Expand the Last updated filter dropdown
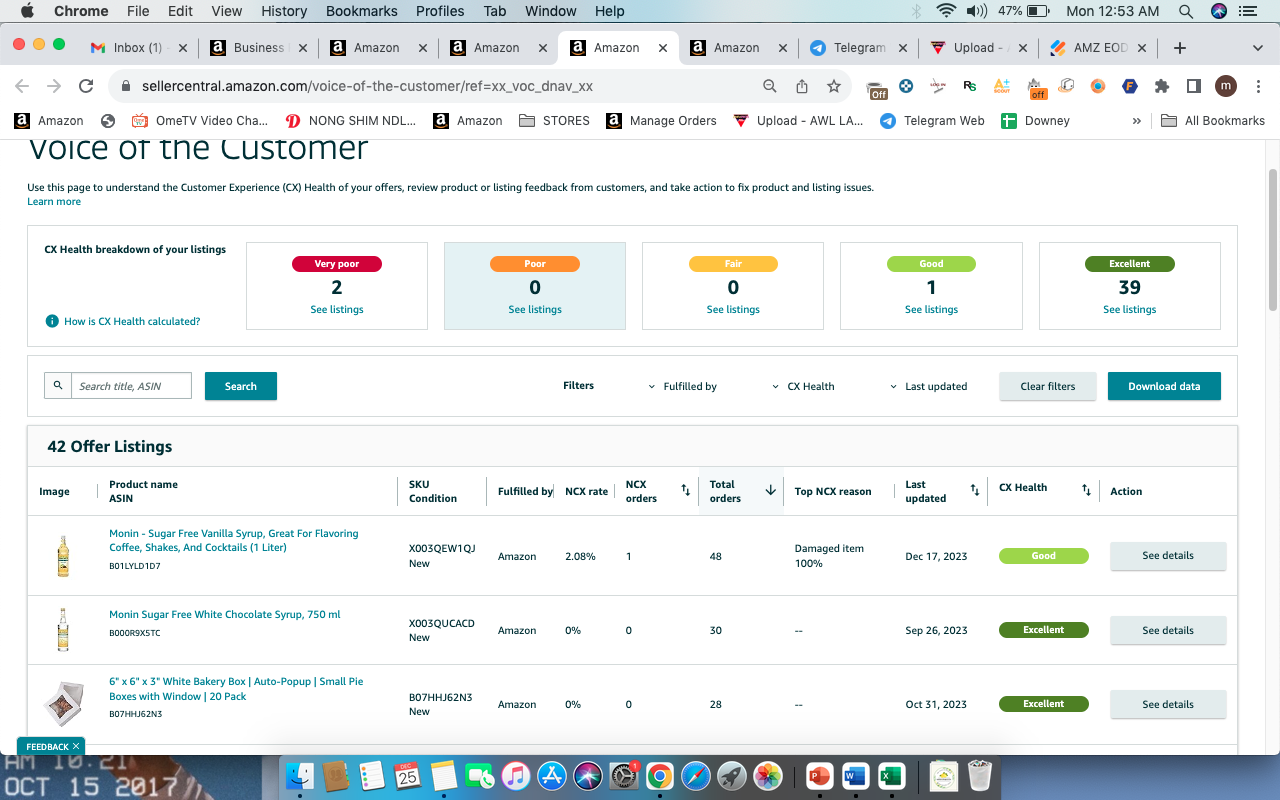The width and height of the screenshot is (1280, 800). pos(928,386)
